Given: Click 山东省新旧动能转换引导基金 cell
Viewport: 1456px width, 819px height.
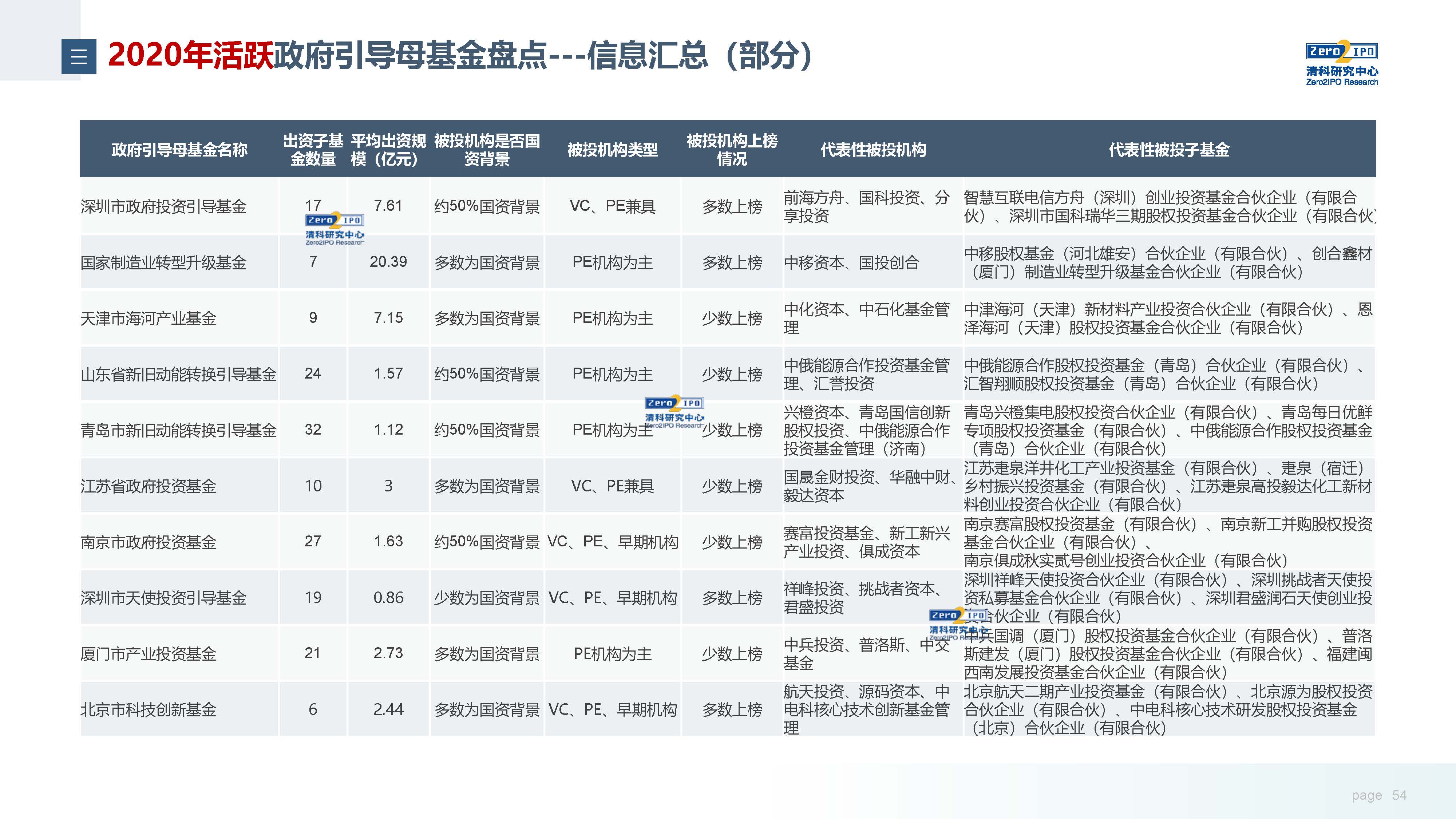Looking at the screenshot, I should pos(179,374).
